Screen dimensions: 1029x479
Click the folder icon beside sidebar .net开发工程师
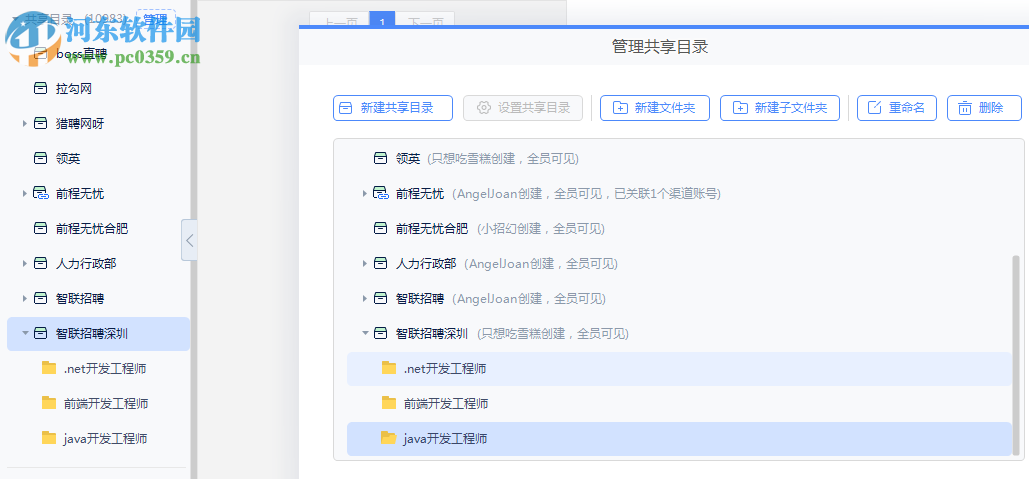[49, 367]
